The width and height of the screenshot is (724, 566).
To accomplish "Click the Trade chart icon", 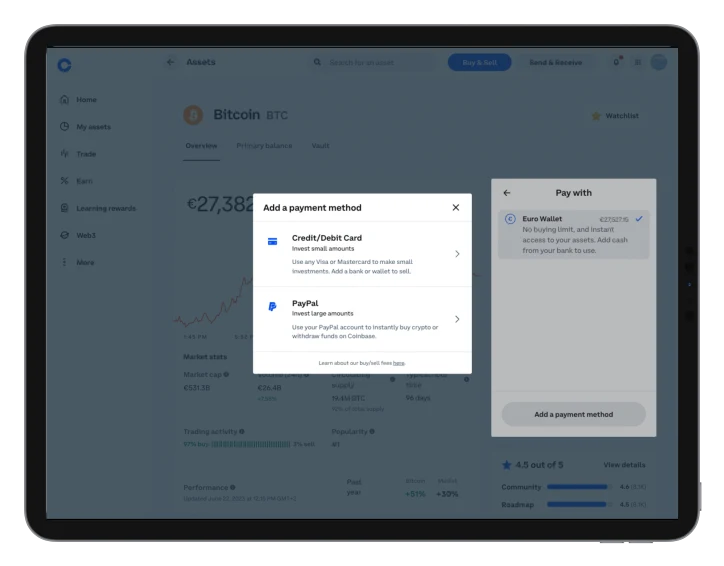I will click(64, 153).
